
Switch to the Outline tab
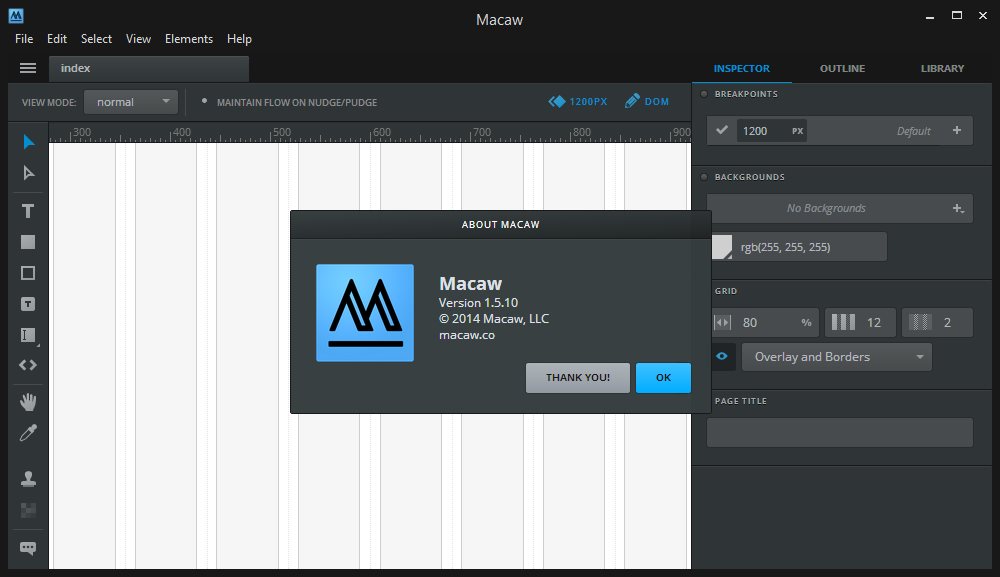[842, 68]
